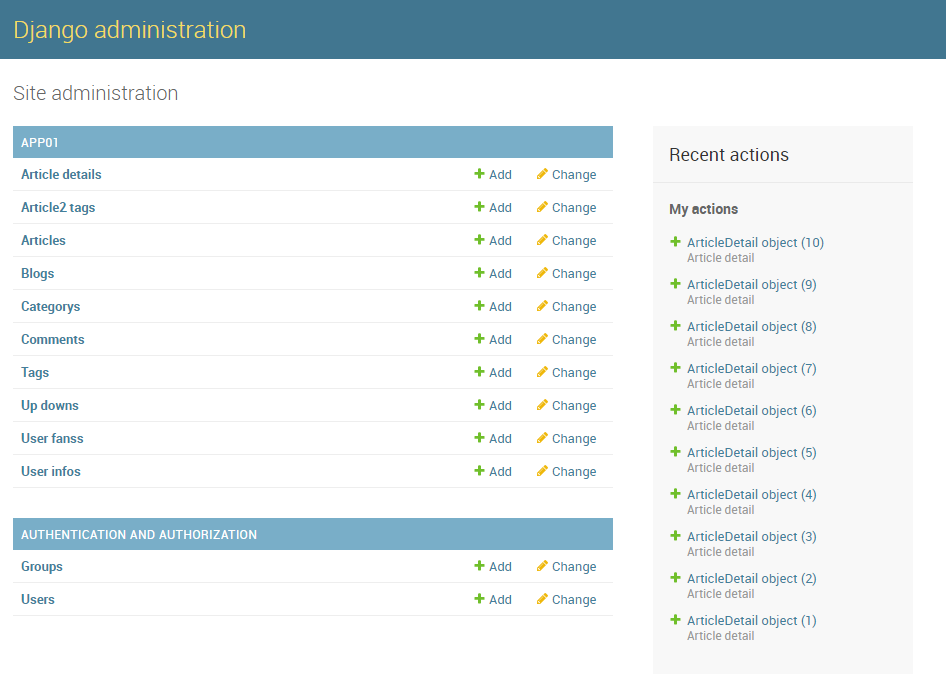Click the plus icon in Up downs row
Image resolution: width=946 pixels, height=686 pixels.
pos(479,405)
